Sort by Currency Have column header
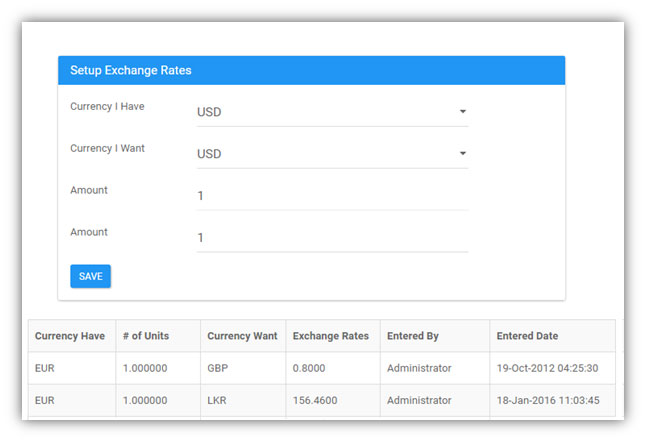 tap(72, 336)
